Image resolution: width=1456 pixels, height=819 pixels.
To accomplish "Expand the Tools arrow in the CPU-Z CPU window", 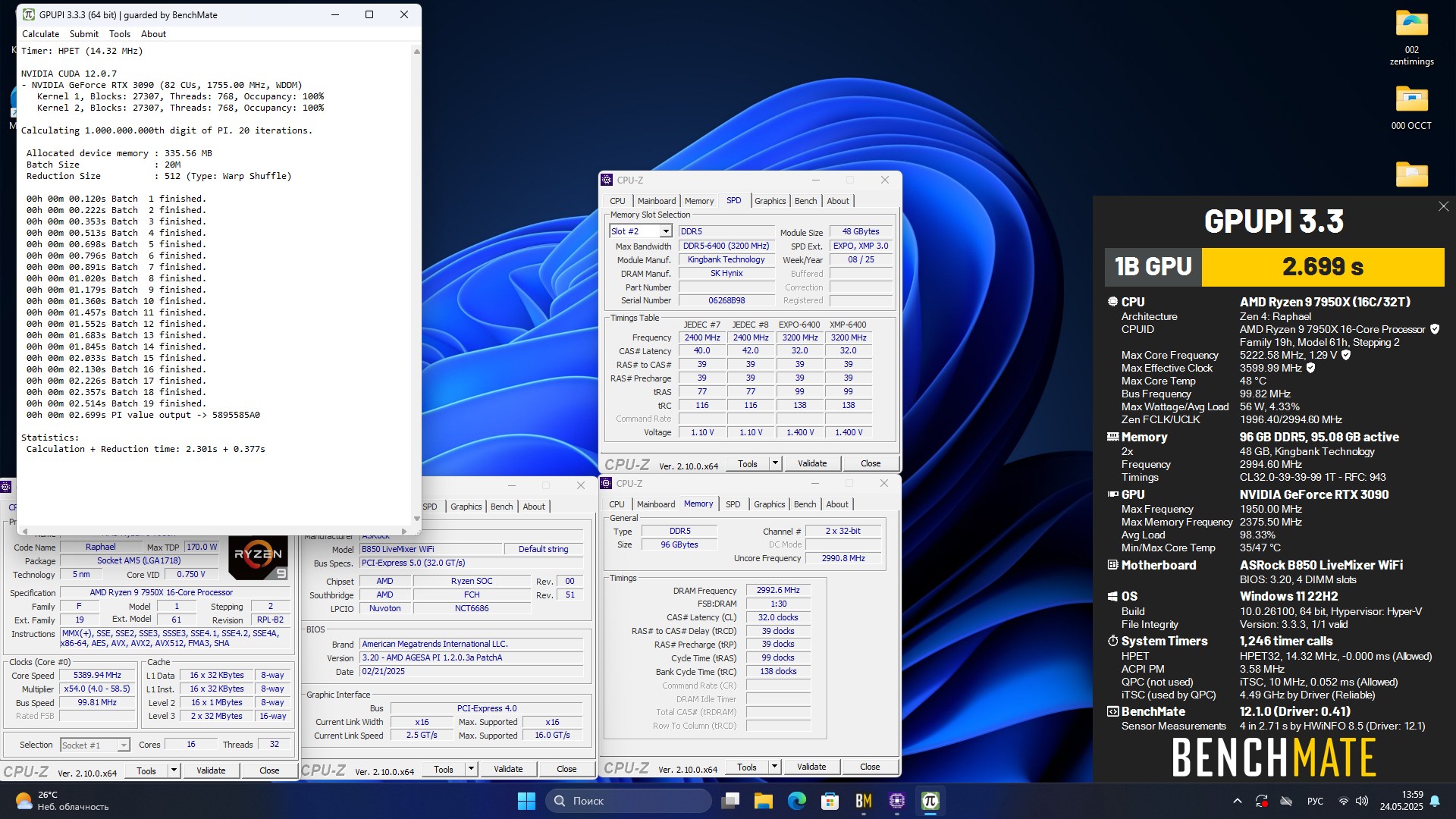I will [x=174, y=770].
